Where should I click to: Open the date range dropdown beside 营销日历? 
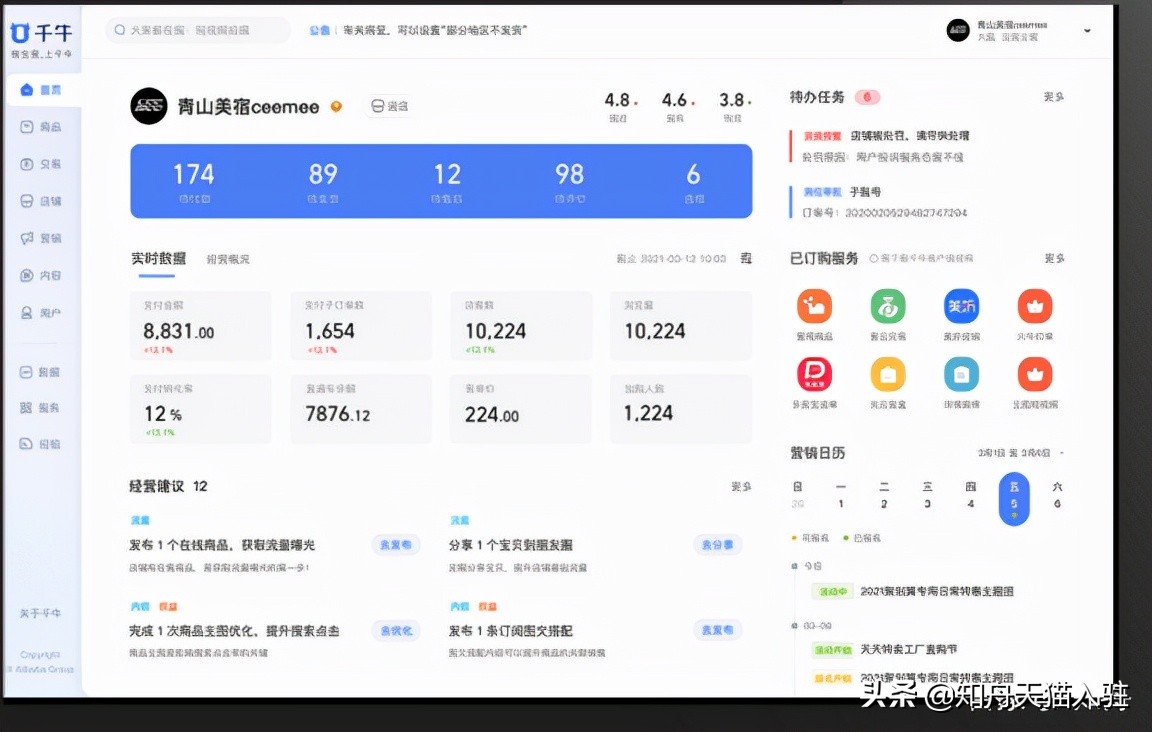pos(1020,453)
